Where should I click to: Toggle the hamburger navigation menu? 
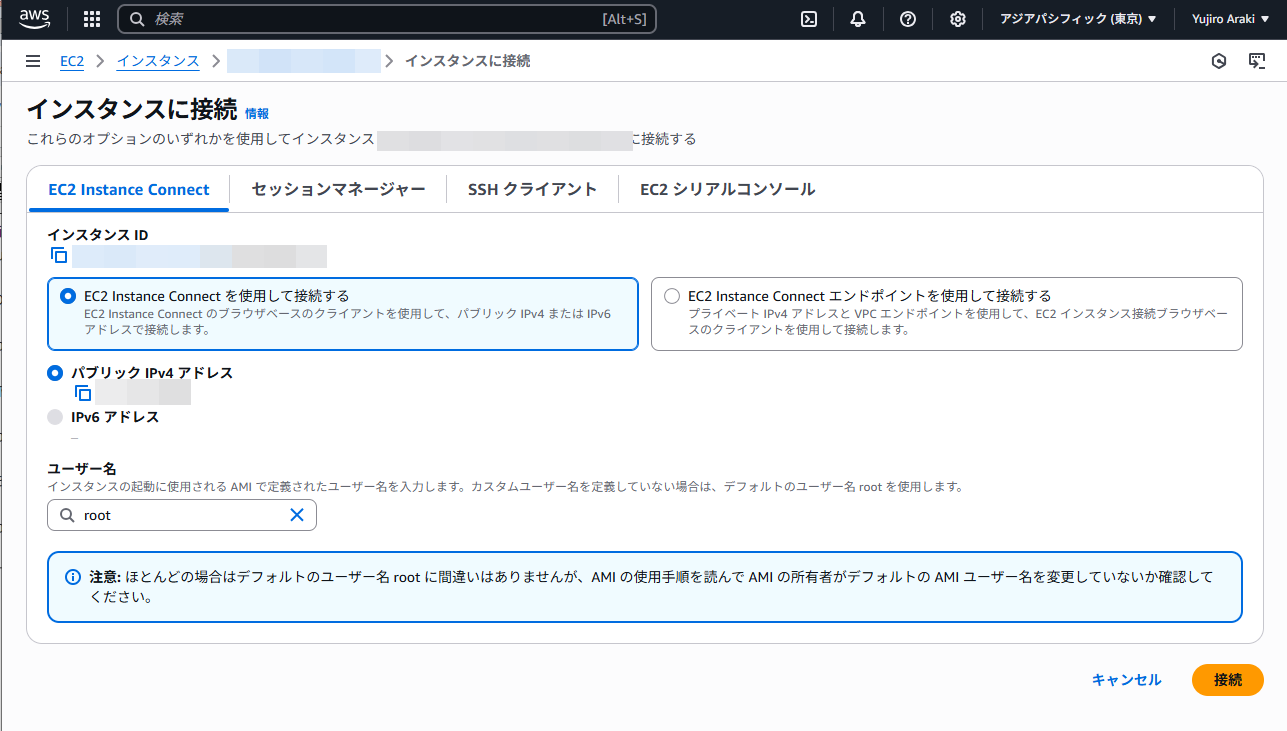click(x=33, y=61)
